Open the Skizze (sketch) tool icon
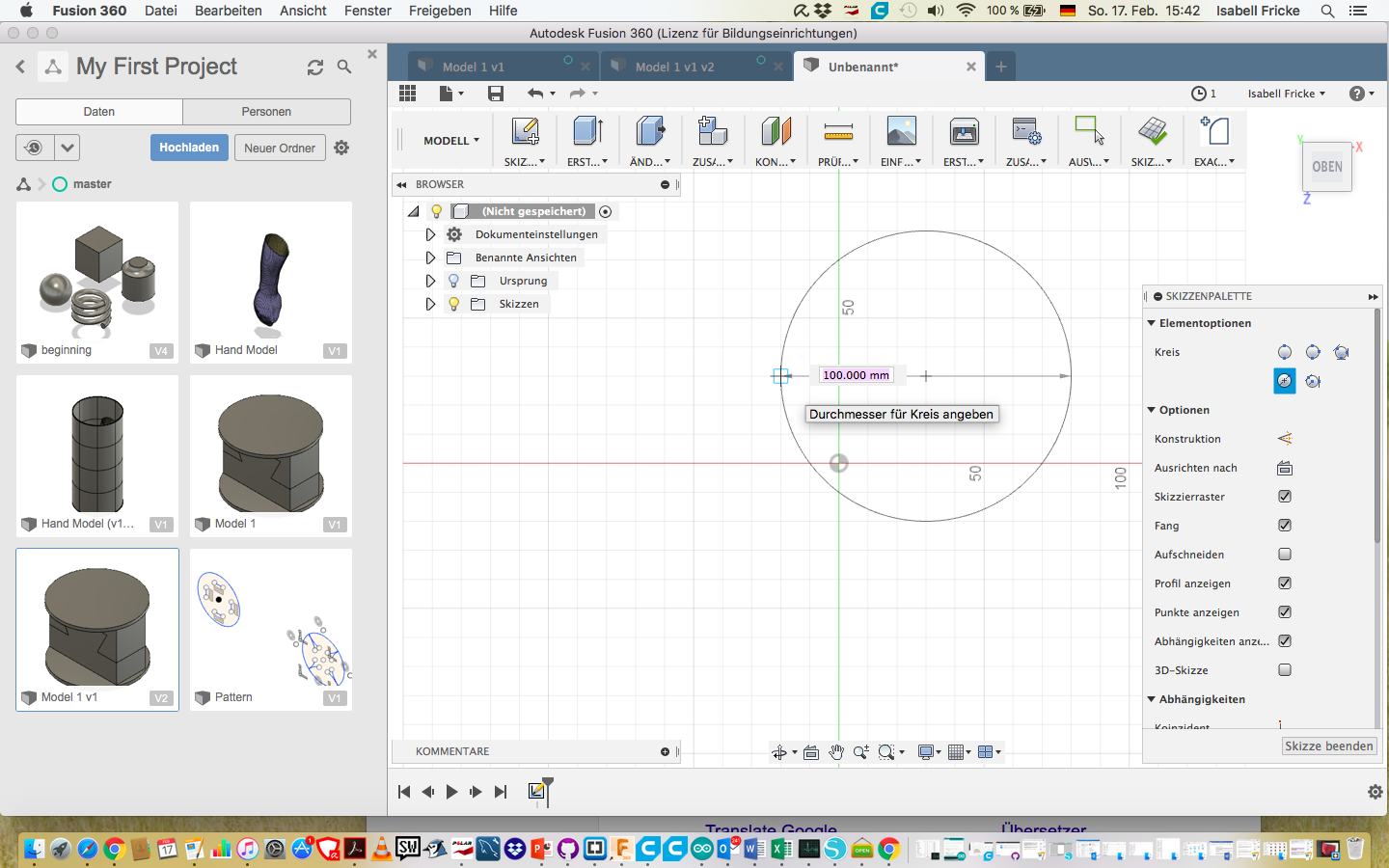This screenshot has height=868, width=1389. click(x=525, y=132)
